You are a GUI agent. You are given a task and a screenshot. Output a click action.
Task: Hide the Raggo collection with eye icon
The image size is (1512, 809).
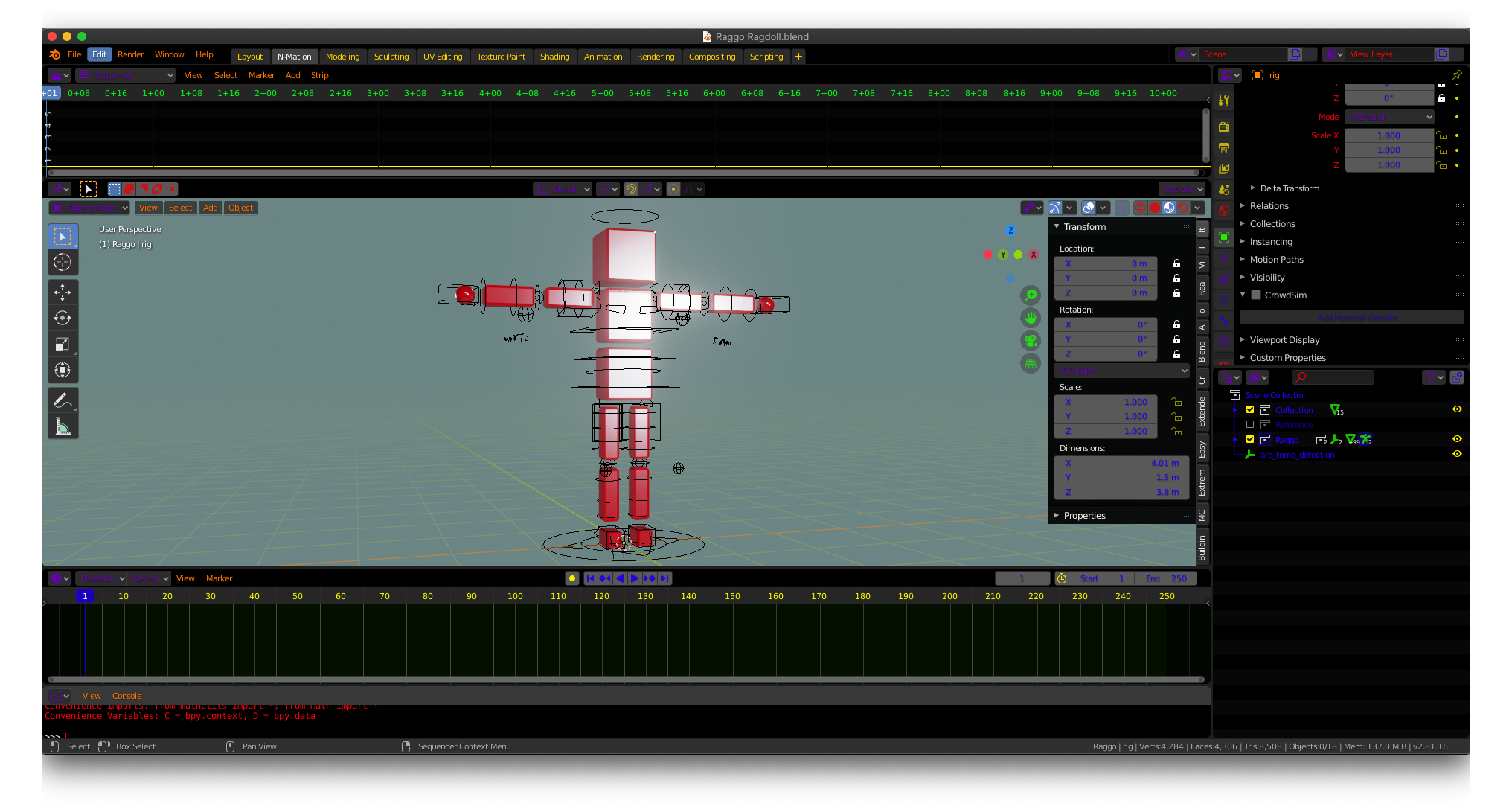(x=1457, y=439)
